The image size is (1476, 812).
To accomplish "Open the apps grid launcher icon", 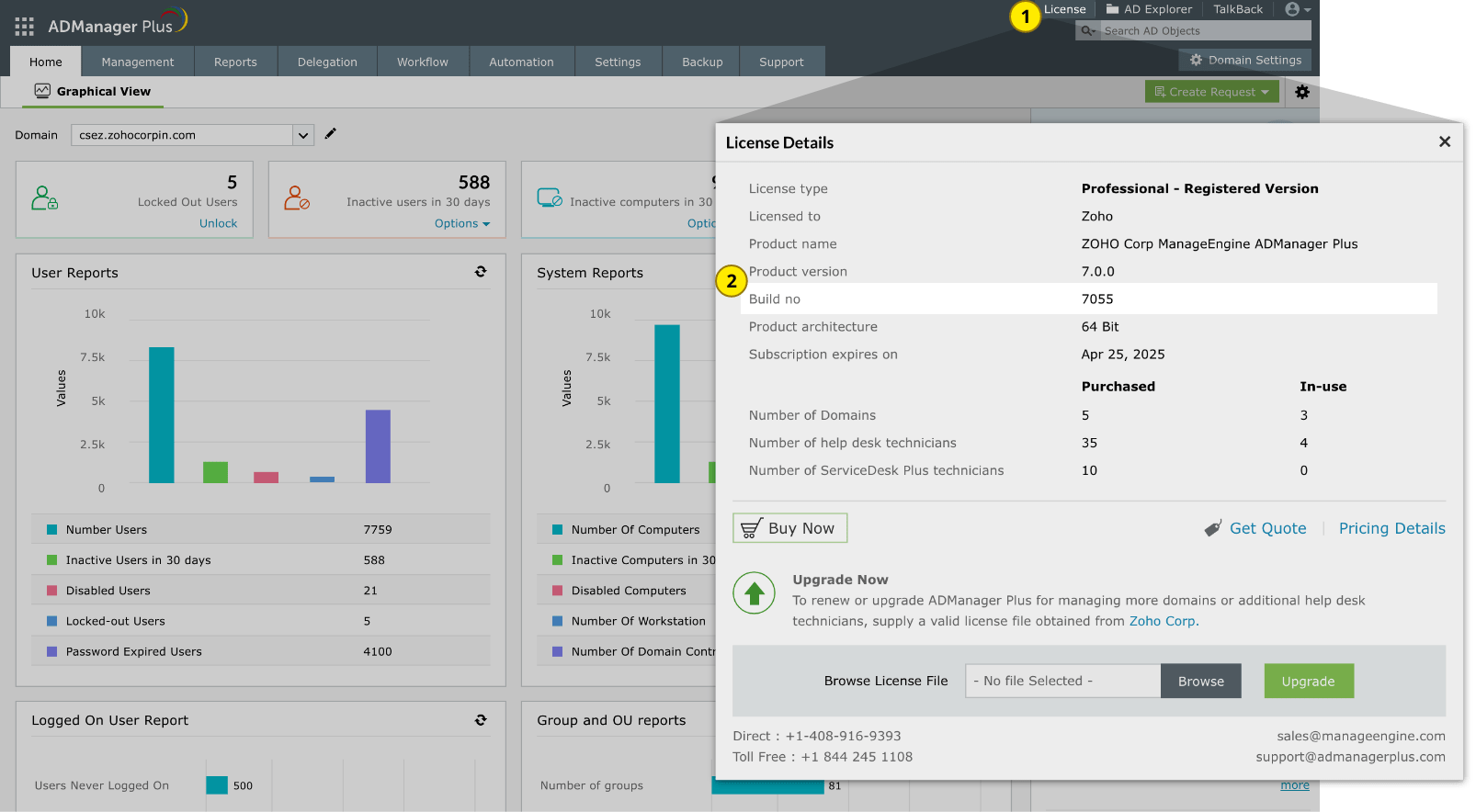I will [x=25, y=26].
